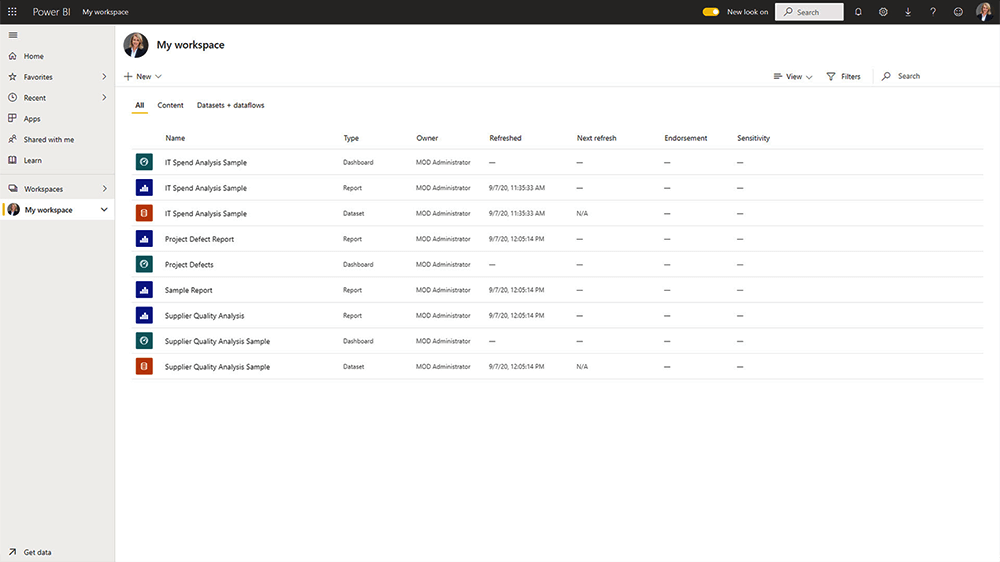Click dashboard icon for Supplier Quality Analysis Sample
This screenshot has width=1000, height=562.
coord(144,341)
